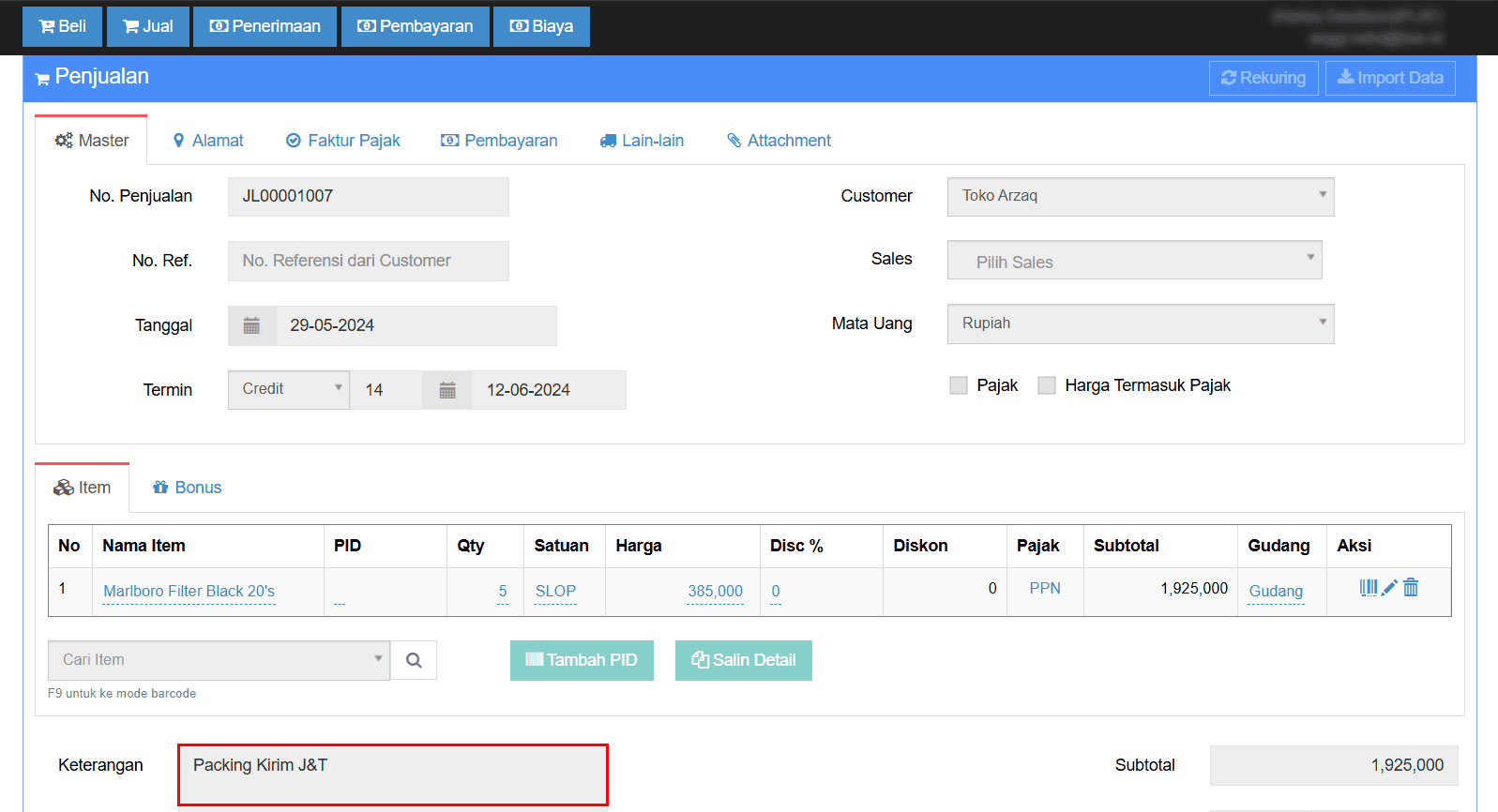Enable the Pajak checkbox
This screenshot has width=1498, height=812.
[958, 385]
